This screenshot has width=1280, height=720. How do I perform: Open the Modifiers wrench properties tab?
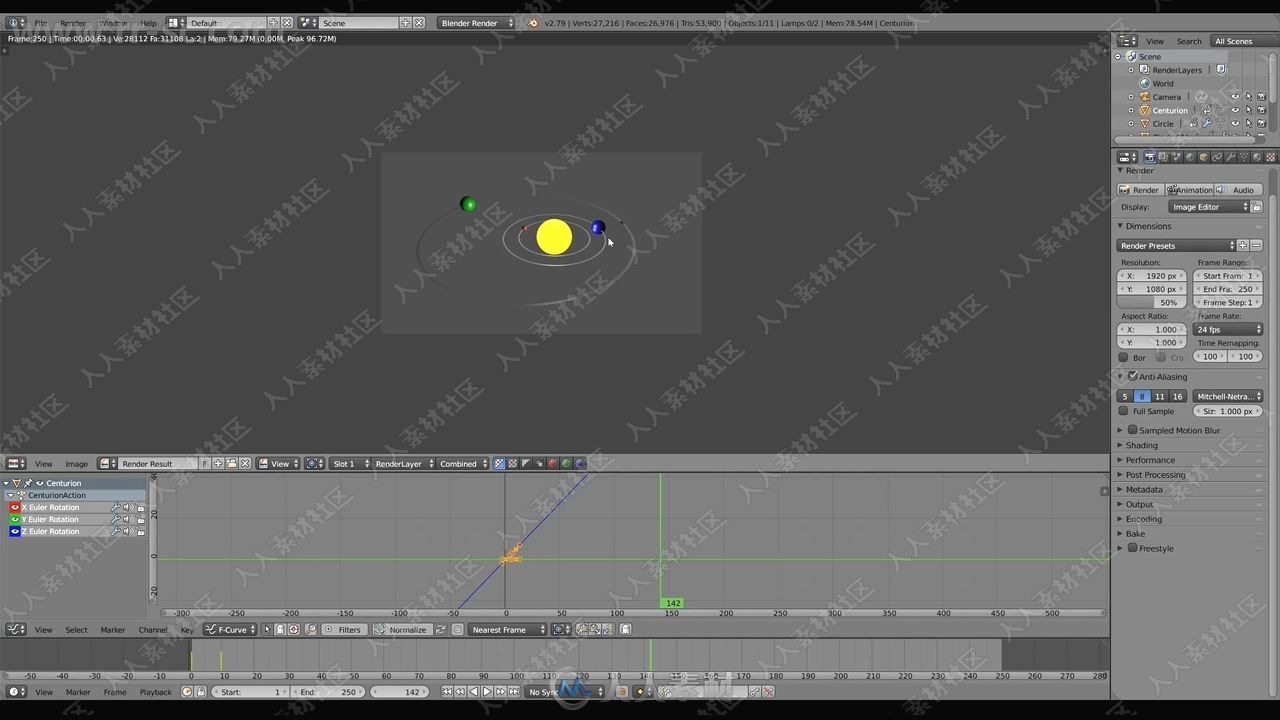(1231, 157)
